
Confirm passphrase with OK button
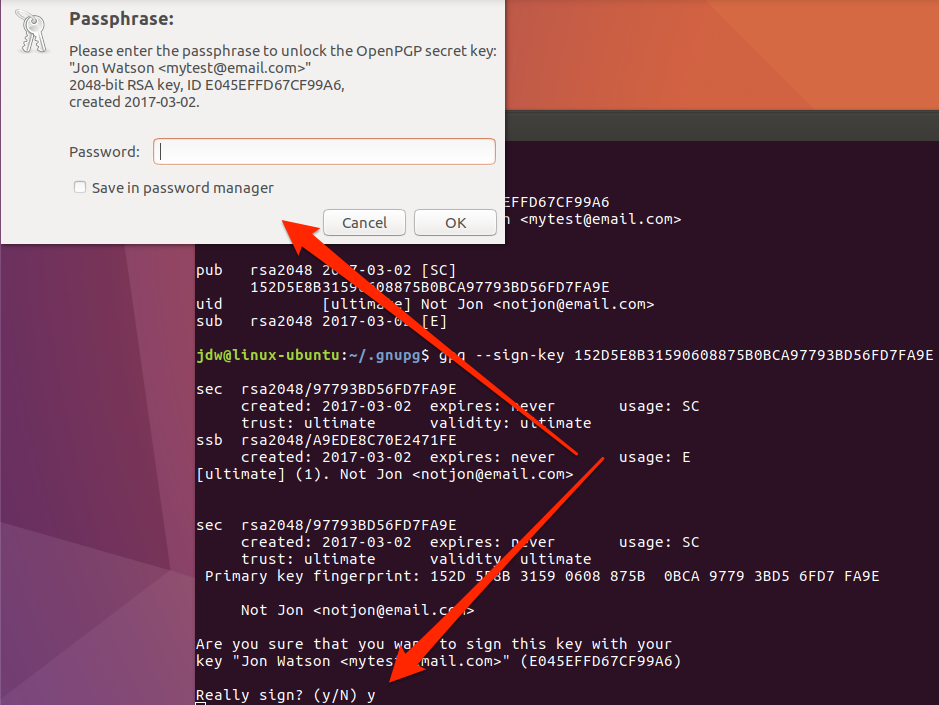click(x=455, y=223)
